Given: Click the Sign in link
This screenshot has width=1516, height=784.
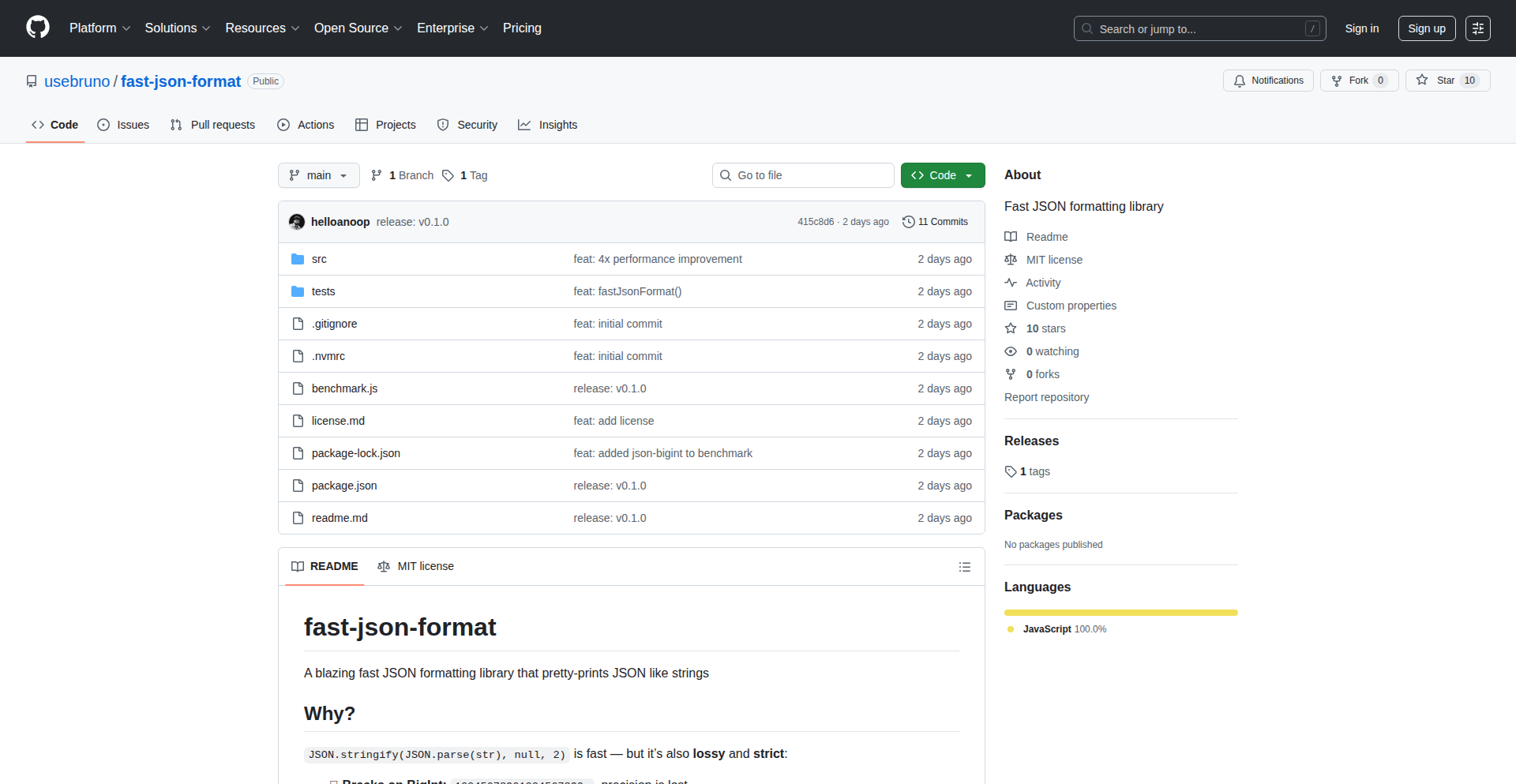Looking at the screenshot, I should pyautogui.click(x=1362, y=28).
